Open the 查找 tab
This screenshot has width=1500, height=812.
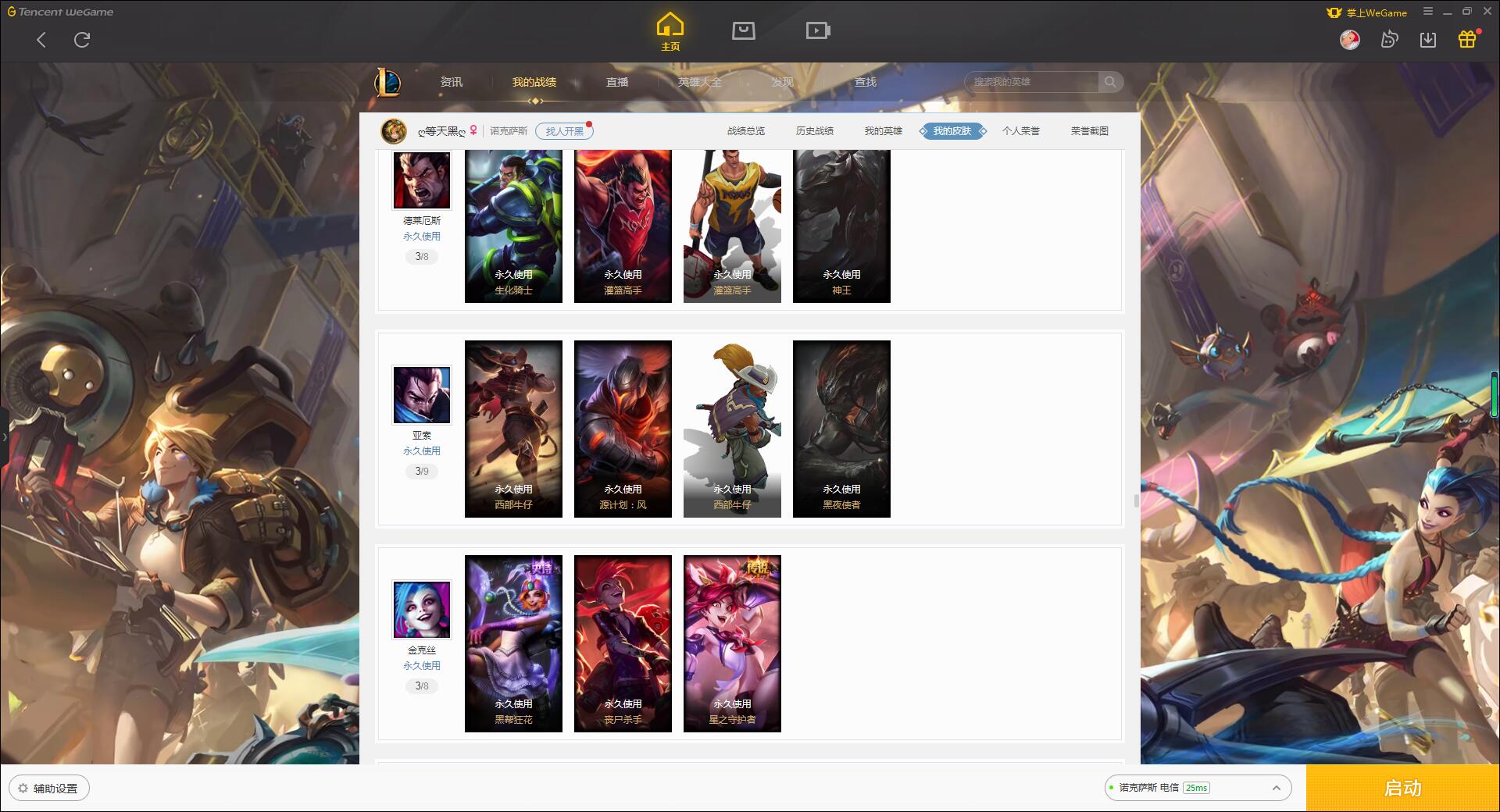tap(866, 82)
